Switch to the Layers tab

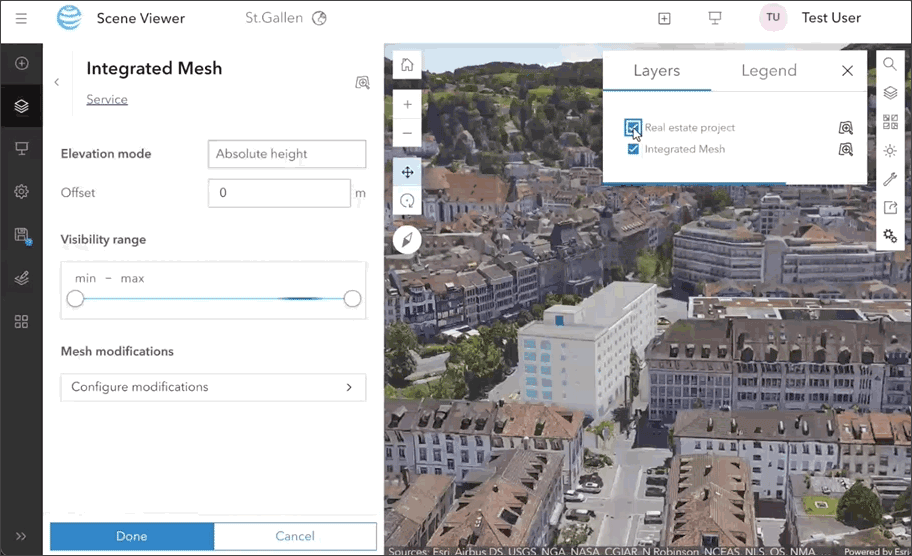point(657,70)
